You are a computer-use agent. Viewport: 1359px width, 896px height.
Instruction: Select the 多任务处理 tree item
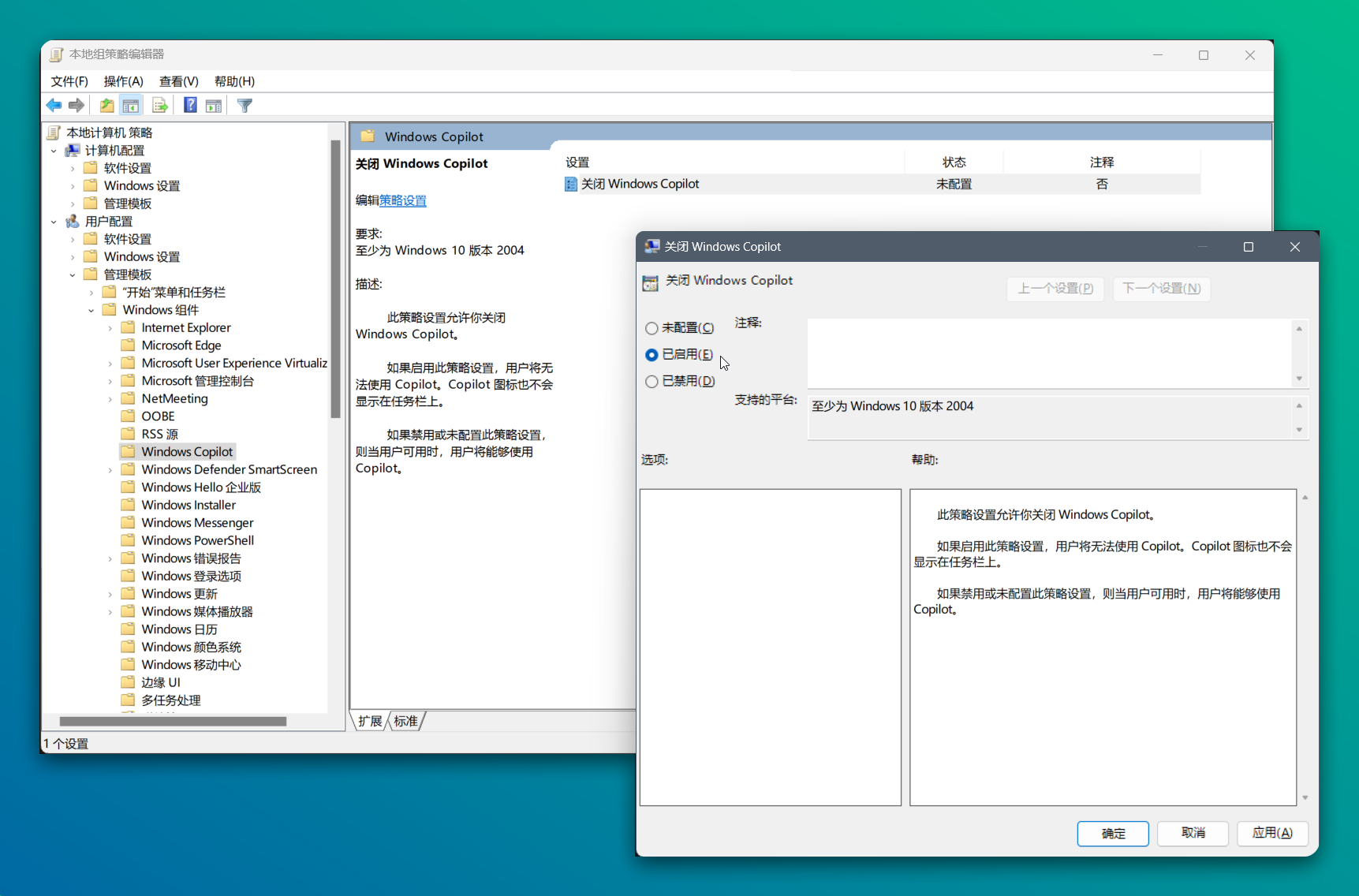(171, 700)
